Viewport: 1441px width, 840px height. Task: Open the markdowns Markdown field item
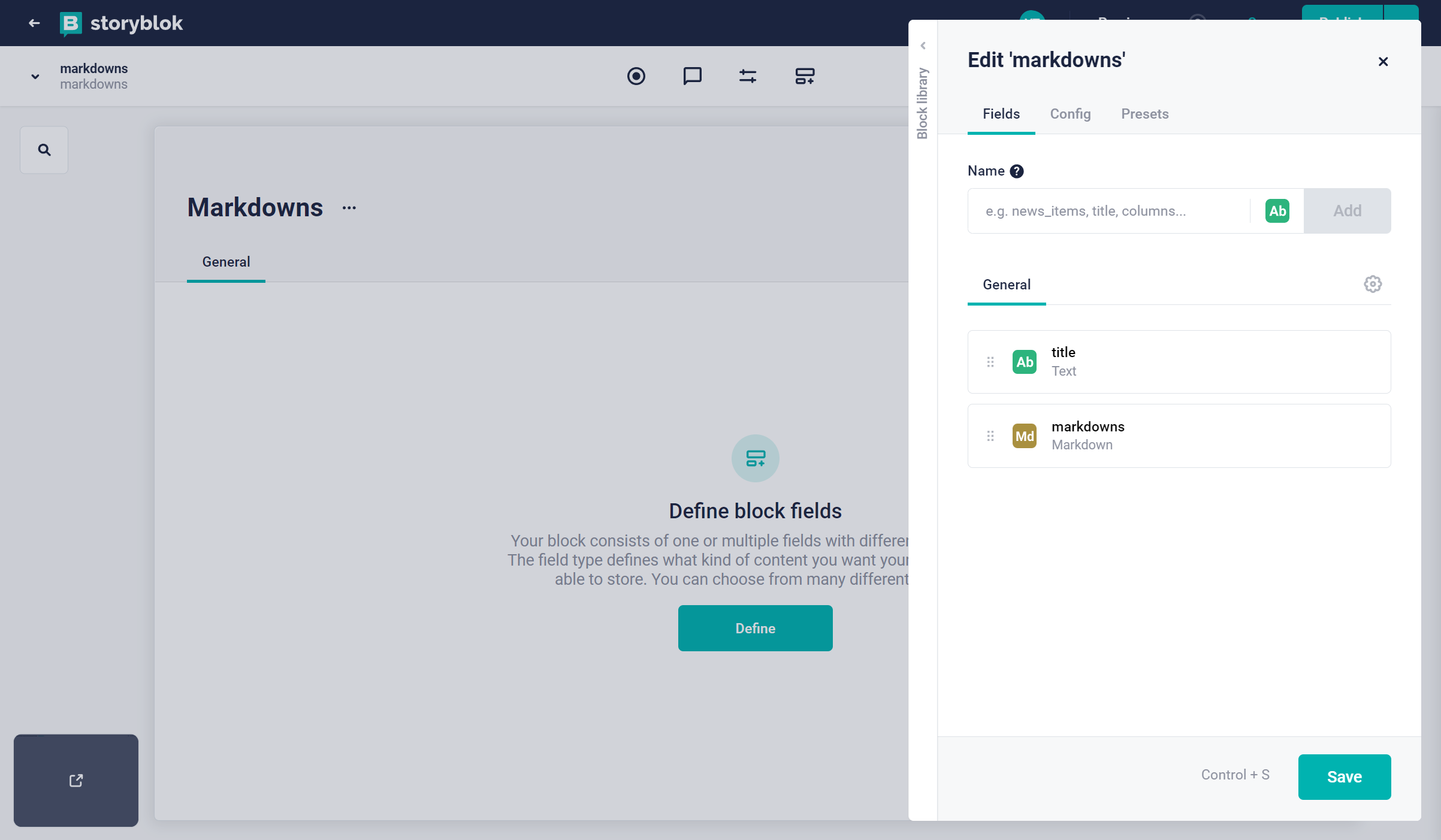click(1179, 436)
